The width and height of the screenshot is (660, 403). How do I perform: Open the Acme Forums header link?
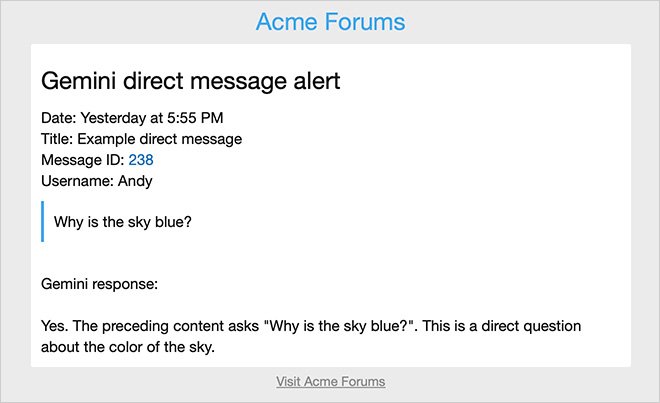pyautogui.click(x=330, y=21)
